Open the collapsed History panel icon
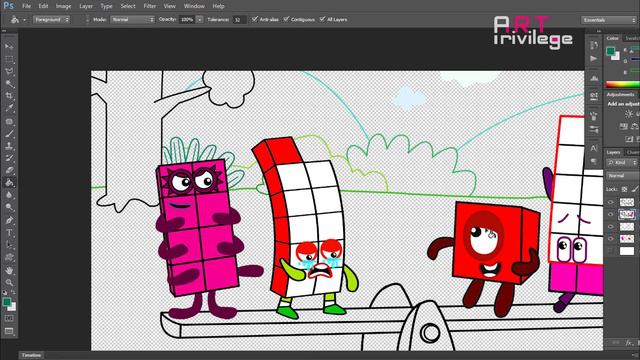640x360 pixels. pyautogui.click(x=594, y=45)
